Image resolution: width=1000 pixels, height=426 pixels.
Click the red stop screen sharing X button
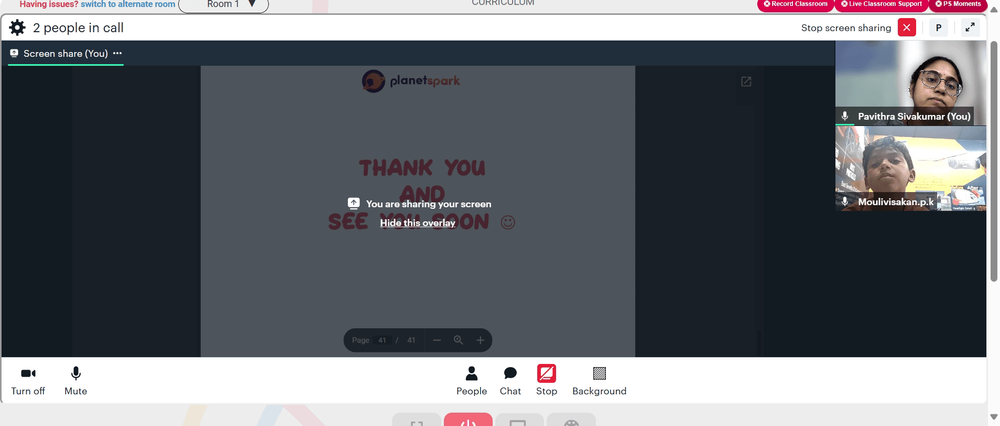[906, 27]
